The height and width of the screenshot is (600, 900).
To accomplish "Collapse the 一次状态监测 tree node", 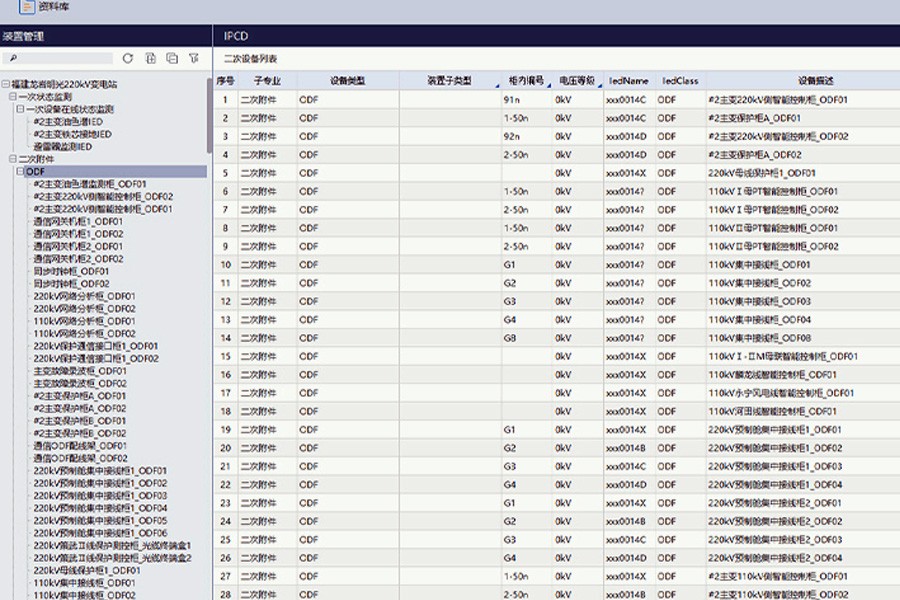I will [x=13, y=97].
